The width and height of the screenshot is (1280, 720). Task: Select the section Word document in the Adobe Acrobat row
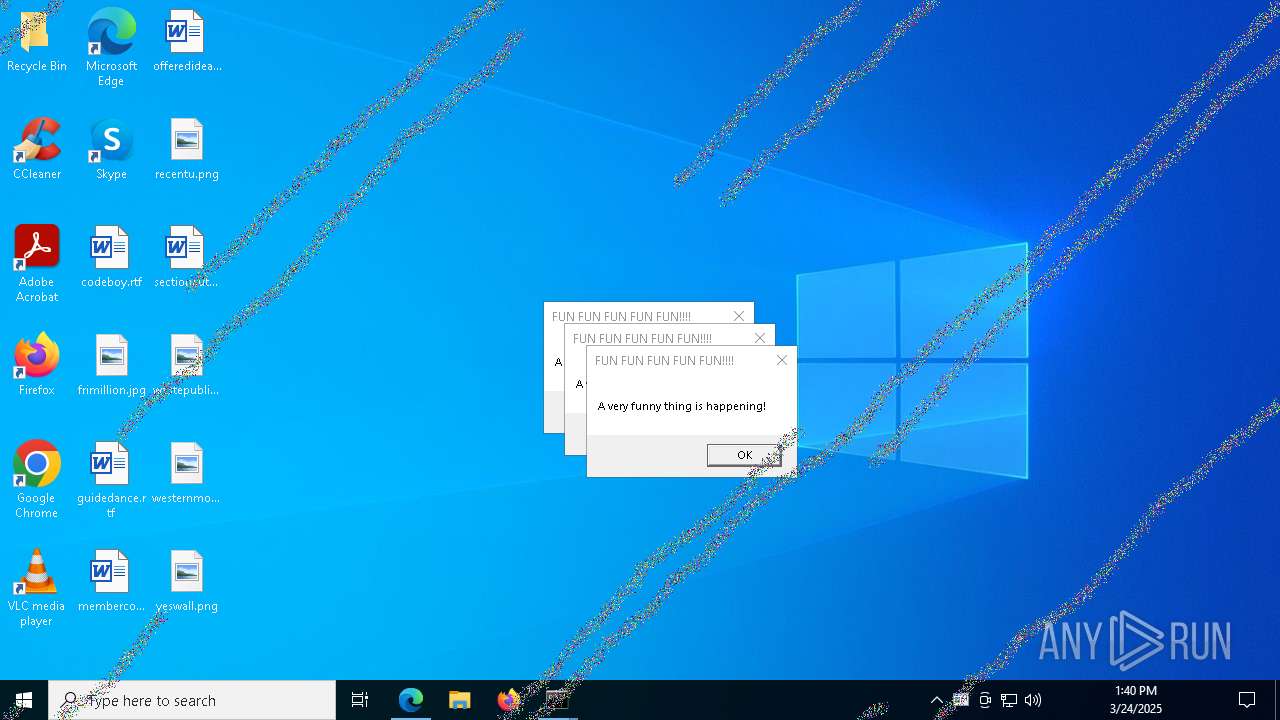tap(186, 258)
